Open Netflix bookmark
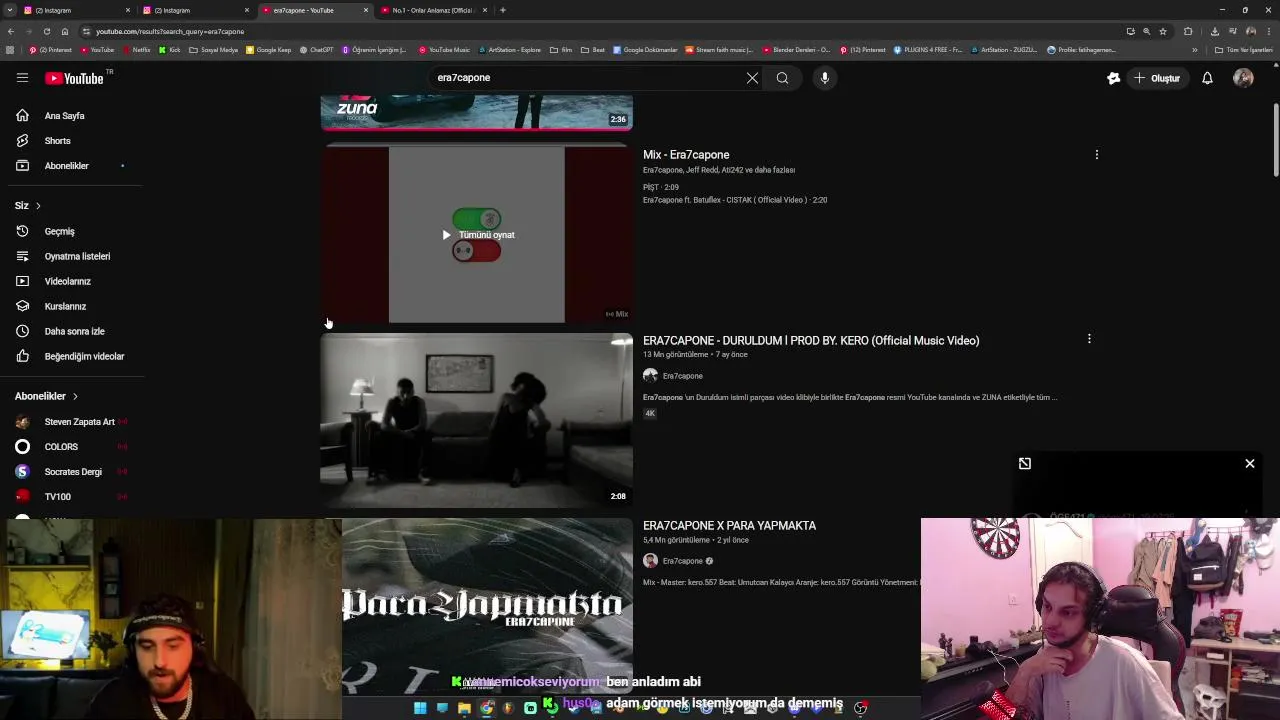Screen dimensions: 1280x720 tap(136, 50)
